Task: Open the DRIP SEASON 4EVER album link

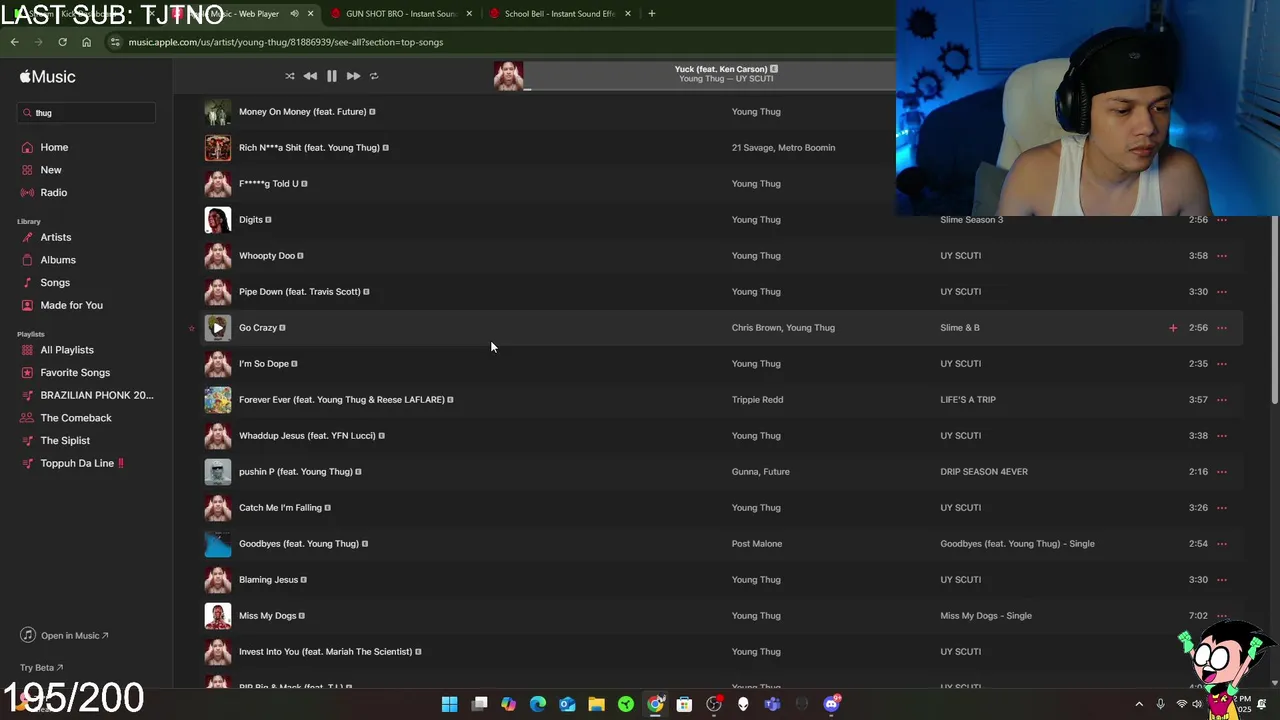Action: coord(984,472)
